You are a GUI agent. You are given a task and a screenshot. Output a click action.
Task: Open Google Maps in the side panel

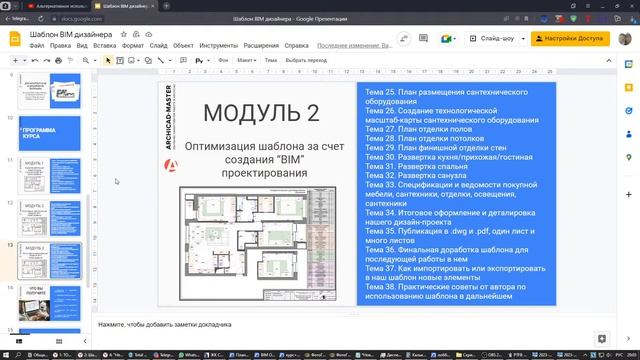(629, 157)
